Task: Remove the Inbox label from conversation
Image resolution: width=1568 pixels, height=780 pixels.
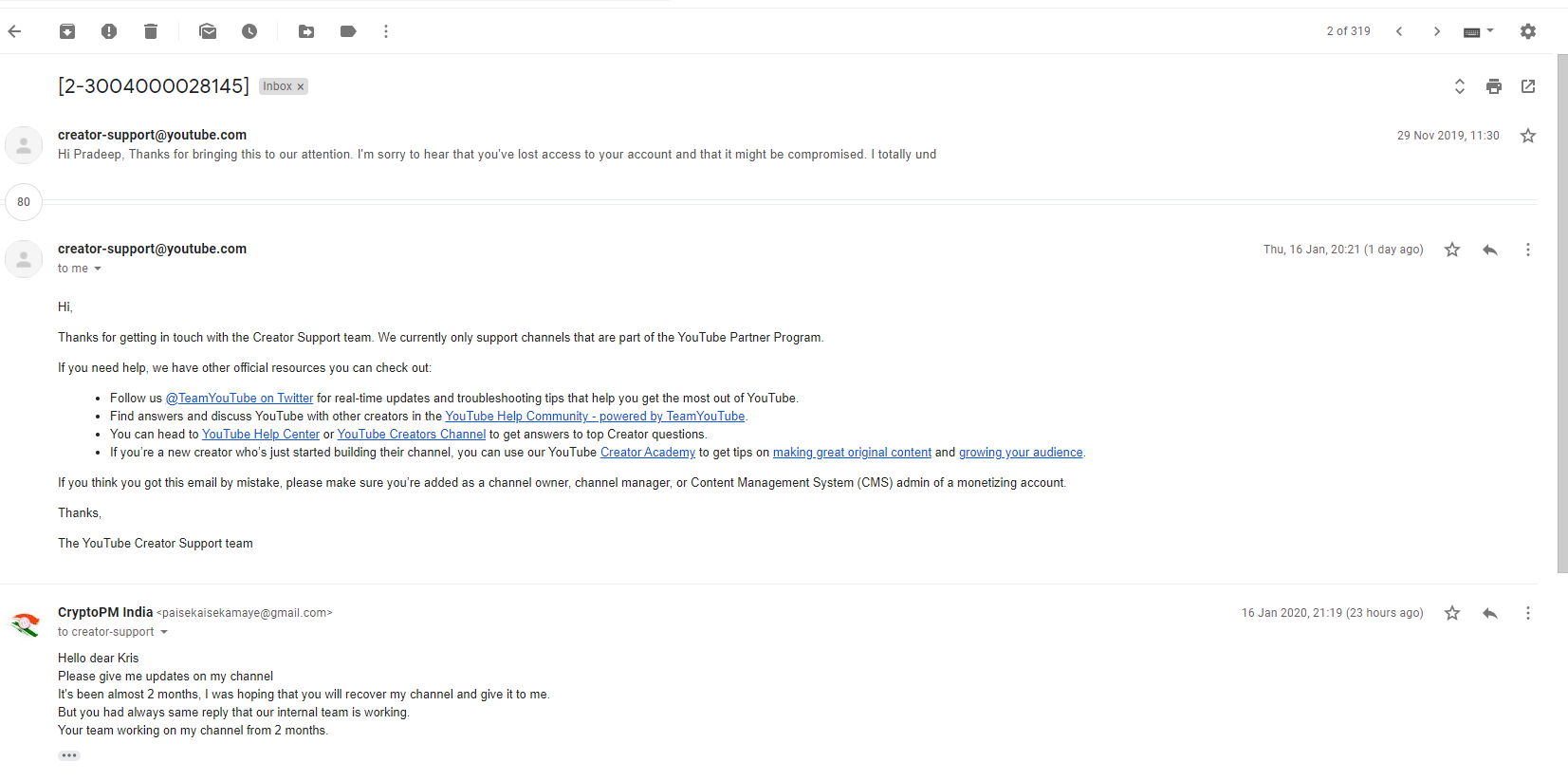Action: 301,86
